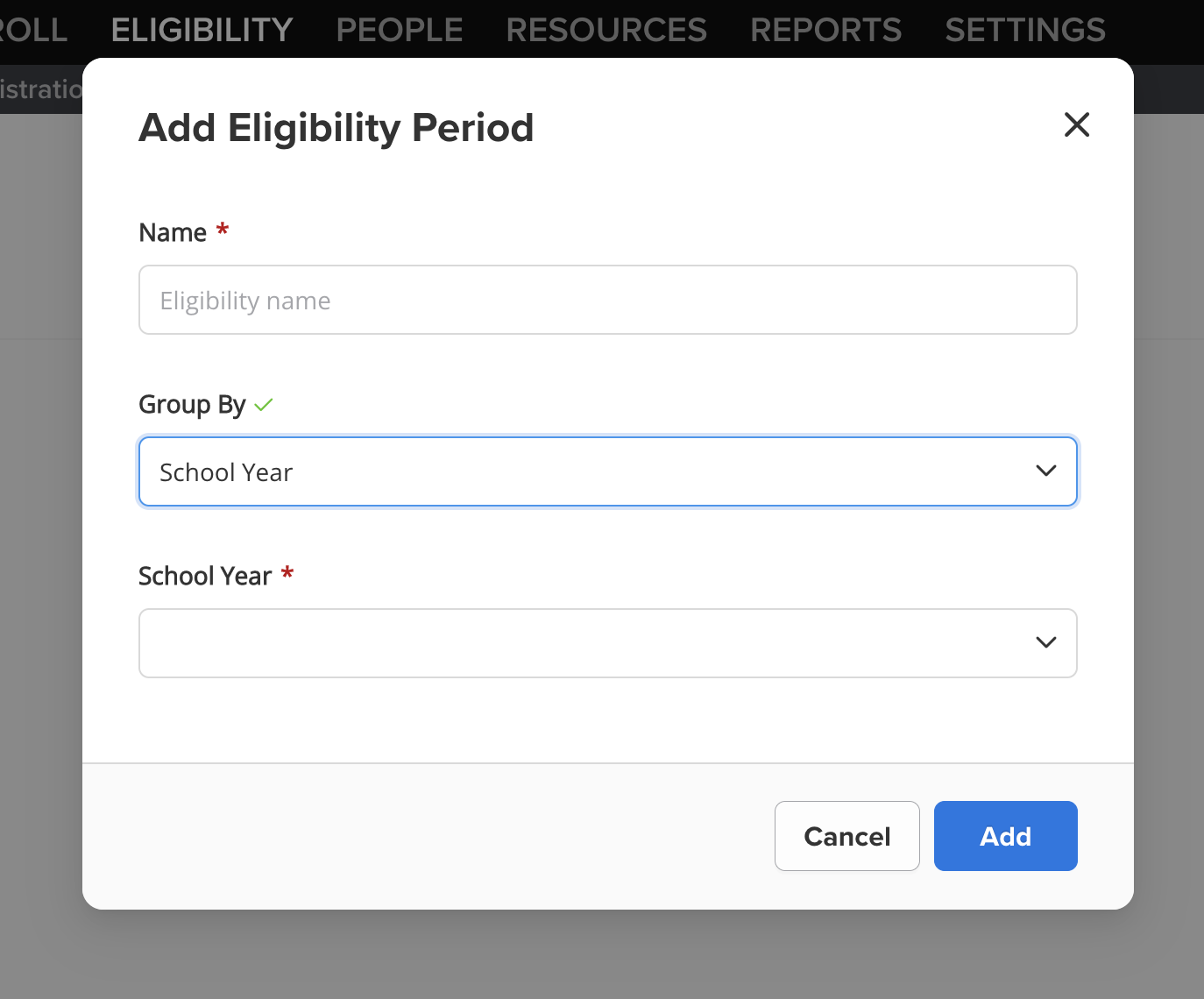The width and height of the screenshot is (1204, 999).
Task: Select the SETTINGS tab in the top bar
Action: pyautogui.click(x=1025, y=30)
